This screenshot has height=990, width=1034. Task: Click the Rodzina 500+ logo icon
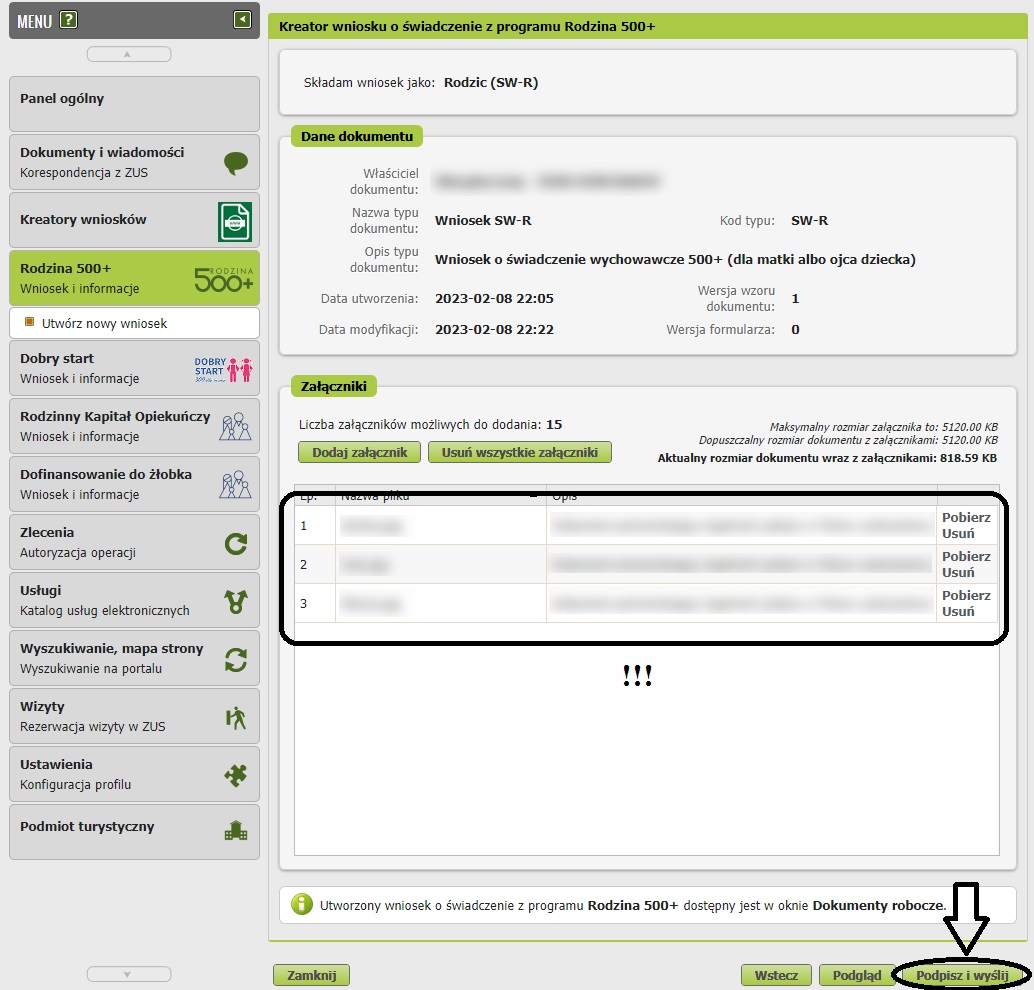(x=224, y=279)
